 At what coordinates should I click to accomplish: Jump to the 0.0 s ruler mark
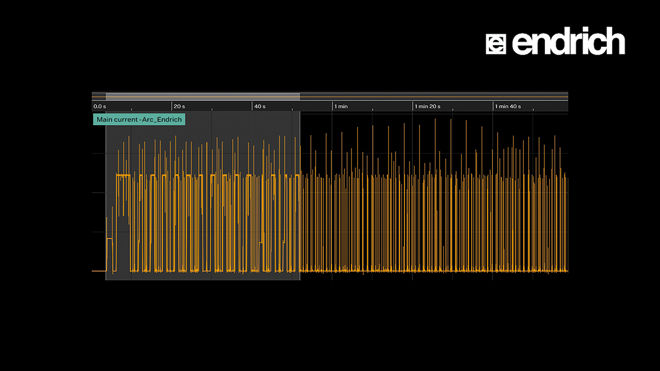coord(100,107)
